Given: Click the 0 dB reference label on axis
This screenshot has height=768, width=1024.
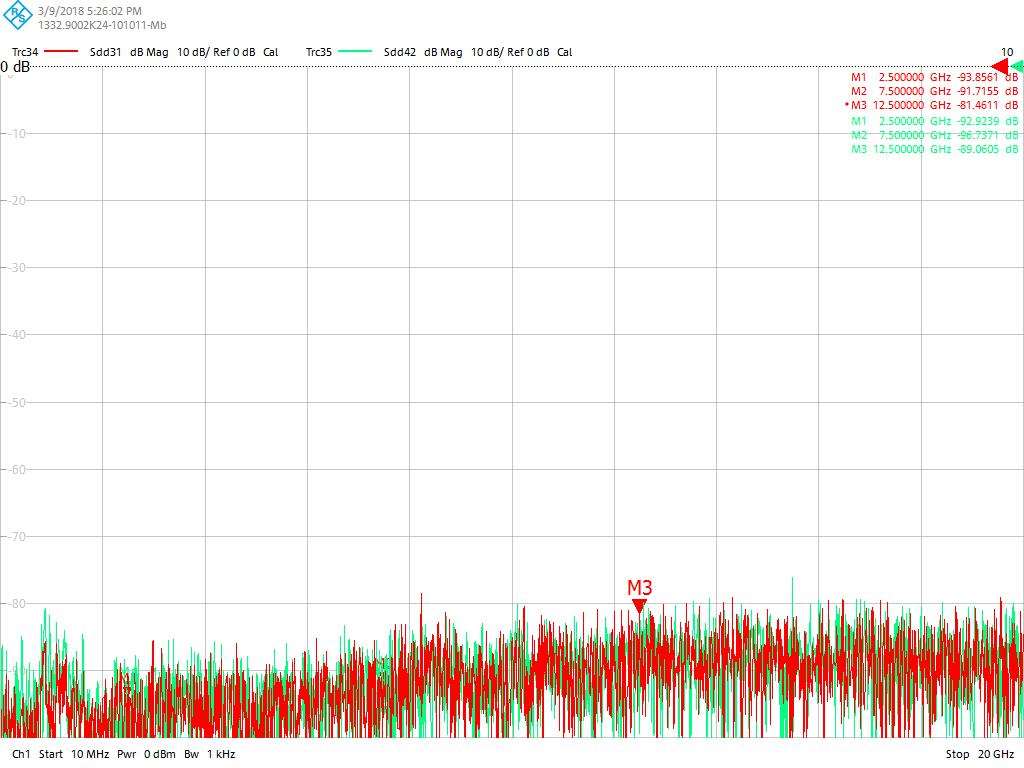Looking at the screenshot, I should coord(16,67).
